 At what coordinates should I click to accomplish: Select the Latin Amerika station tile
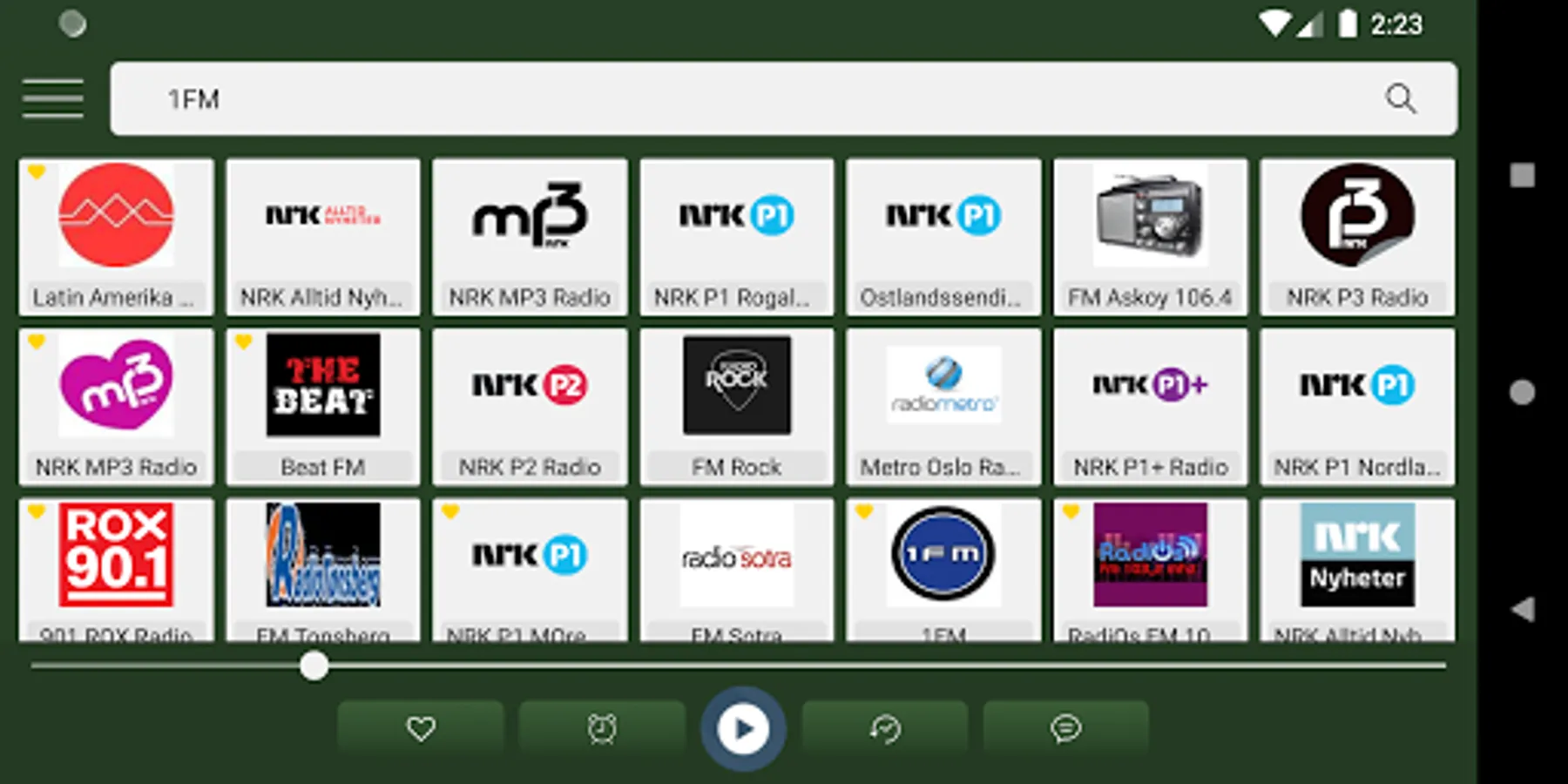pos(116,237)
